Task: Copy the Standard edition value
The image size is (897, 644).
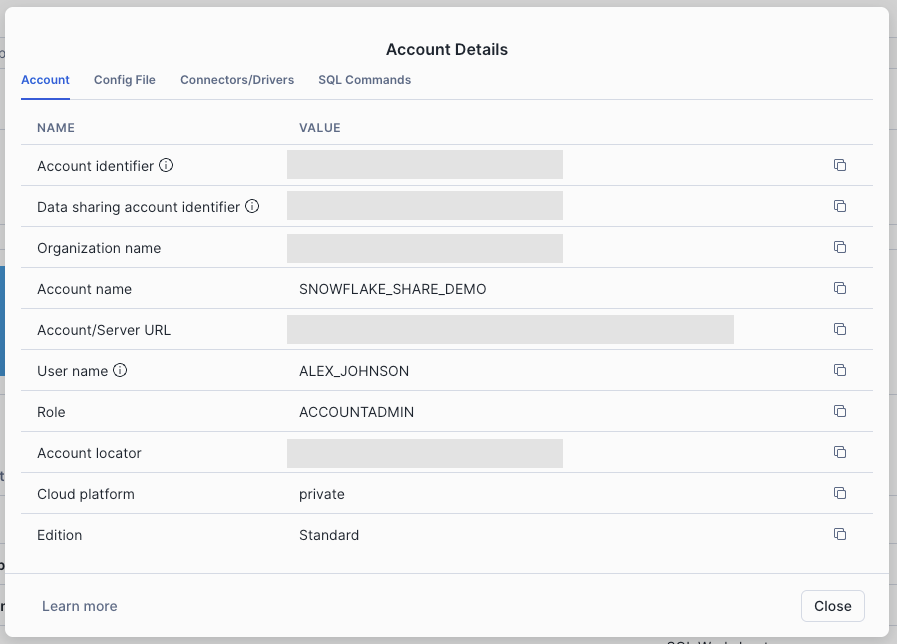Action: pos(840,534)
